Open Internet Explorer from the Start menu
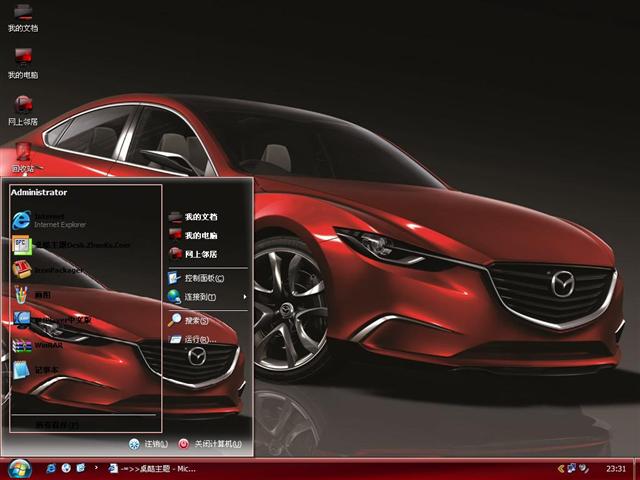The image size is (640, 480). pyautogui.click(x=50, y=220)
